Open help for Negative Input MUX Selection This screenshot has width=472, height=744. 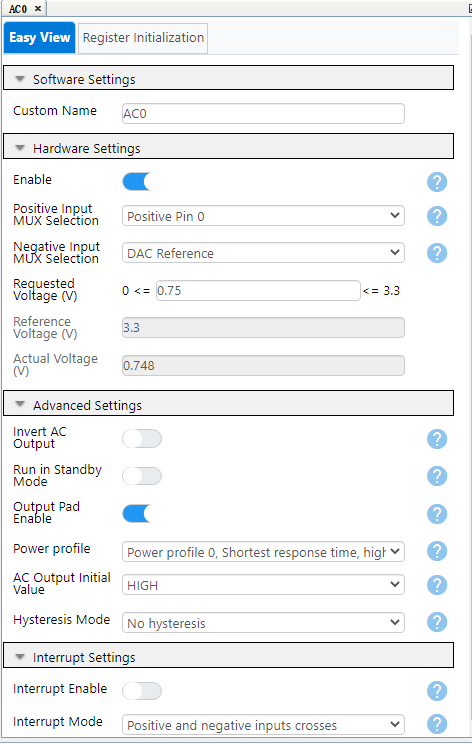437,253
